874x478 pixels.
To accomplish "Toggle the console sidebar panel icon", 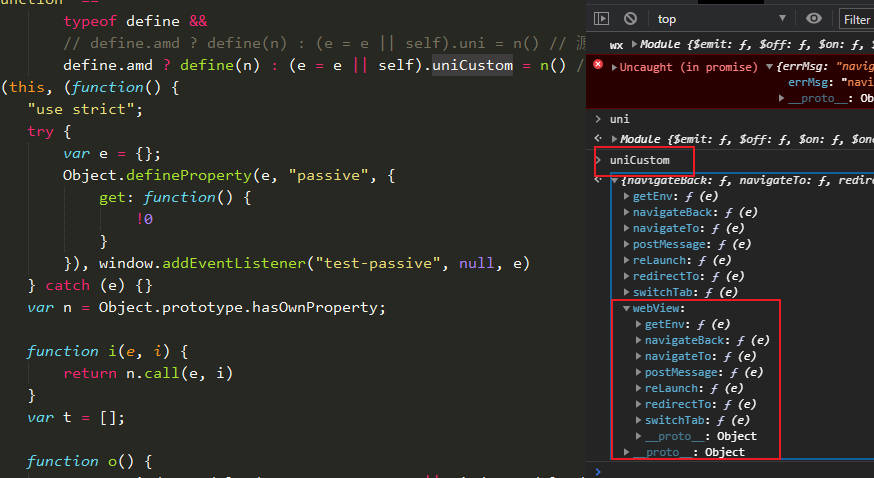I will (x=601, y=18).
